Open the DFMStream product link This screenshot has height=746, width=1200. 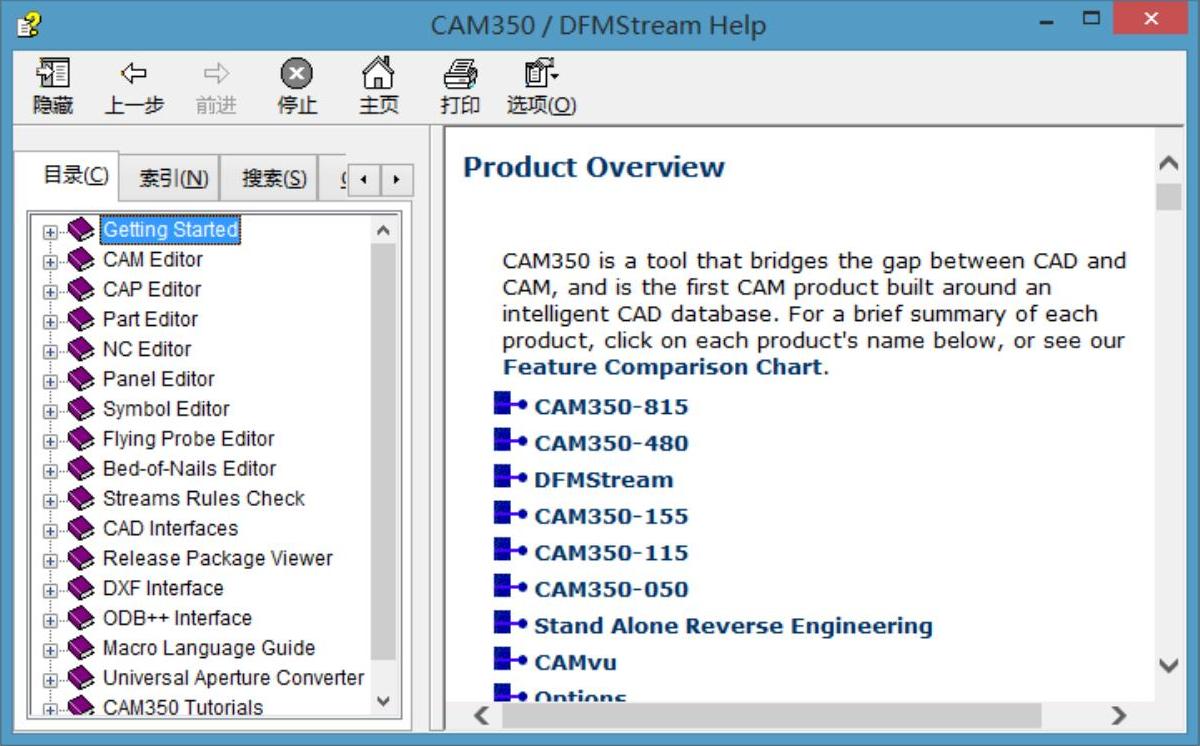603,480
